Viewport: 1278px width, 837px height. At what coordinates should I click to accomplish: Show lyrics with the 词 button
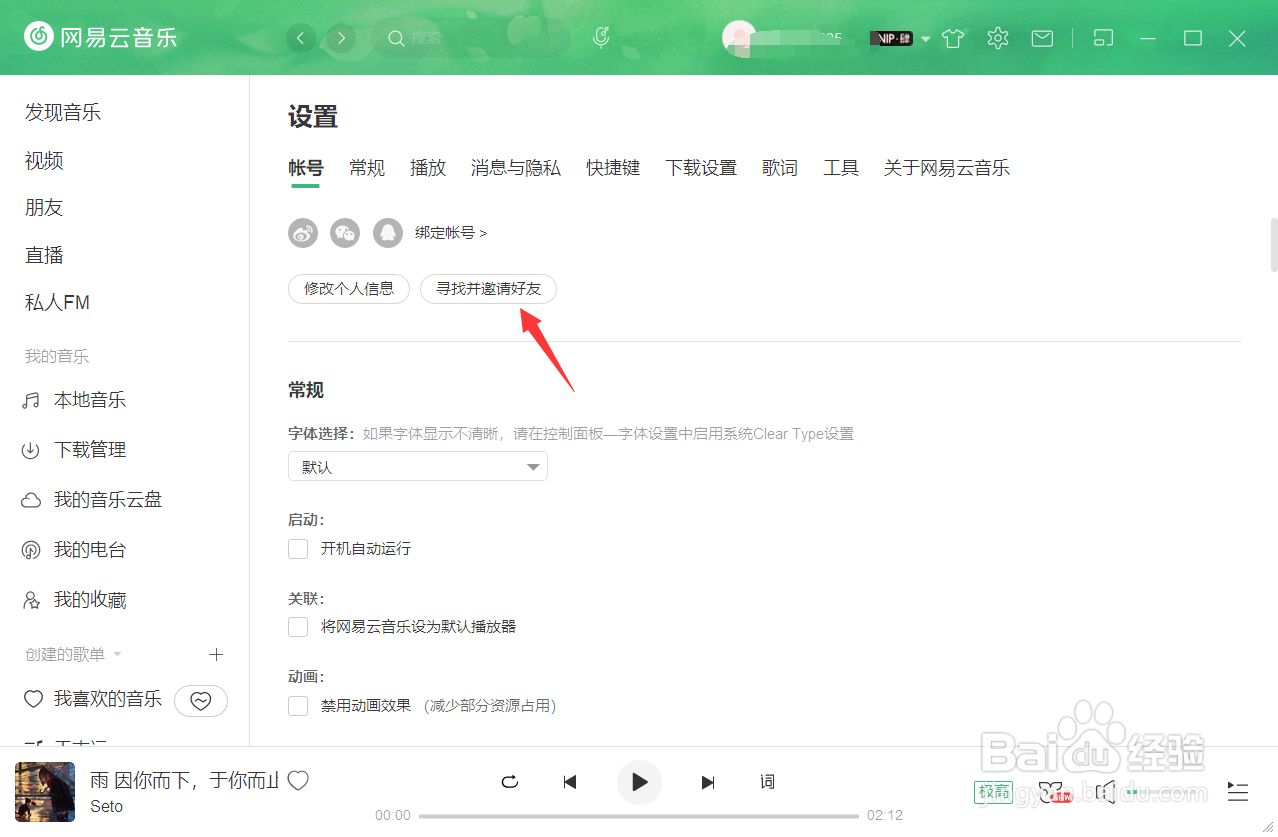[x=767, y=782]
